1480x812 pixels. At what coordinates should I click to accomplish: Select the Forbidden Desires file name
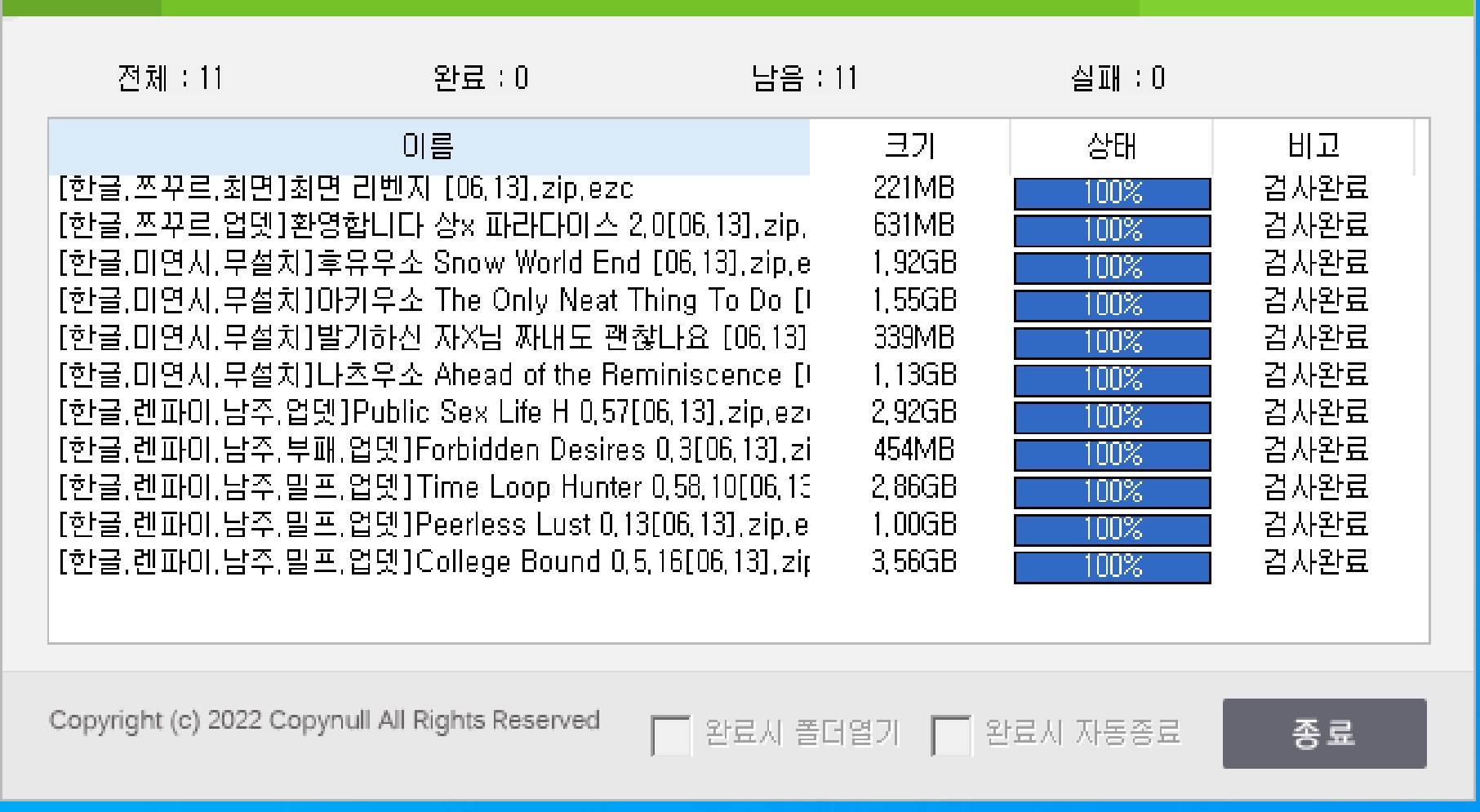coord(433,450)
